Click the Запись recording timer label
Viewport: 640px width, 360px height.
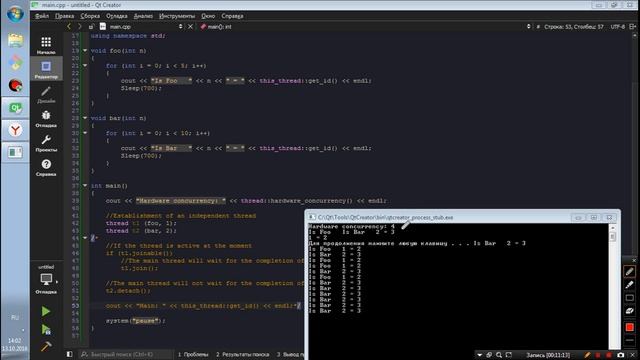pyautogui.click(x=548, y=355)
